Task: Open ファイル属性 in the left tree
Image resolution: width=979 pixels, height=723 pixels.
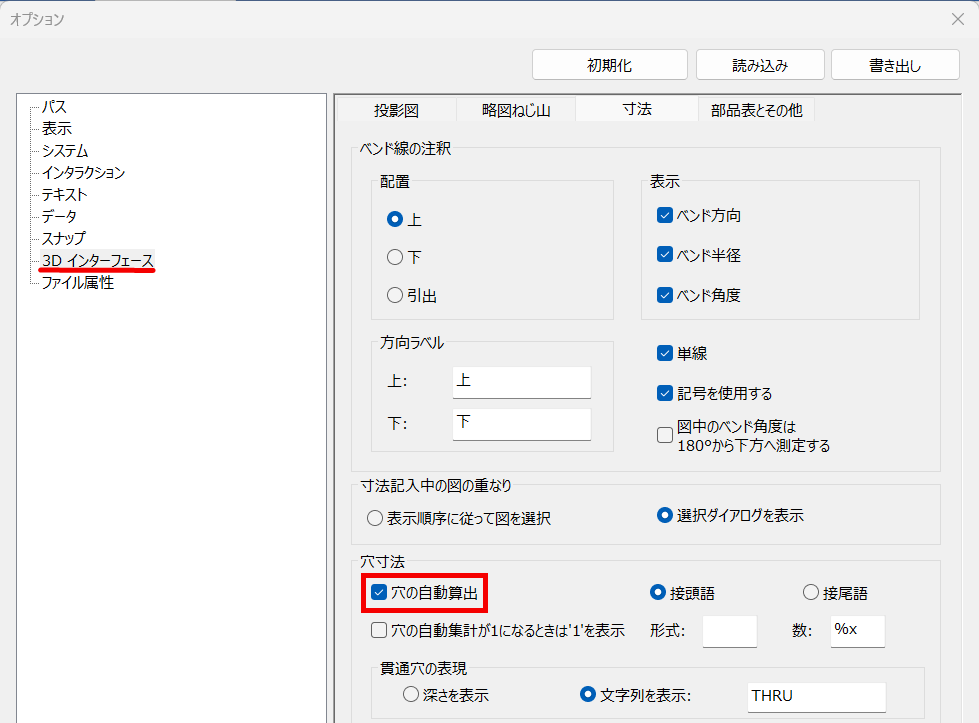Action: coord(77,283)
